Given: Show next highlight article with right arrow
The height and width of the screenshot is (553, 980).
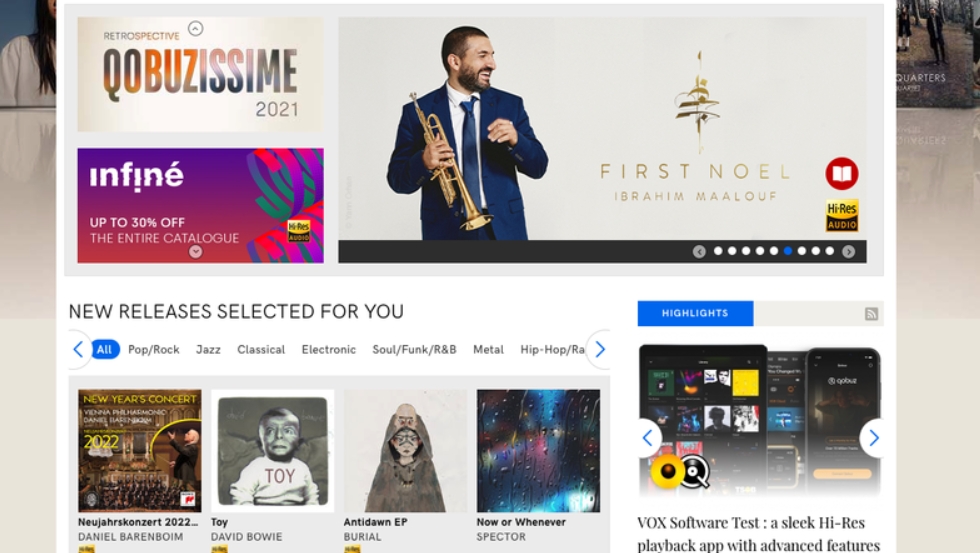Looking at the screenshot, I should coord(873,438).
